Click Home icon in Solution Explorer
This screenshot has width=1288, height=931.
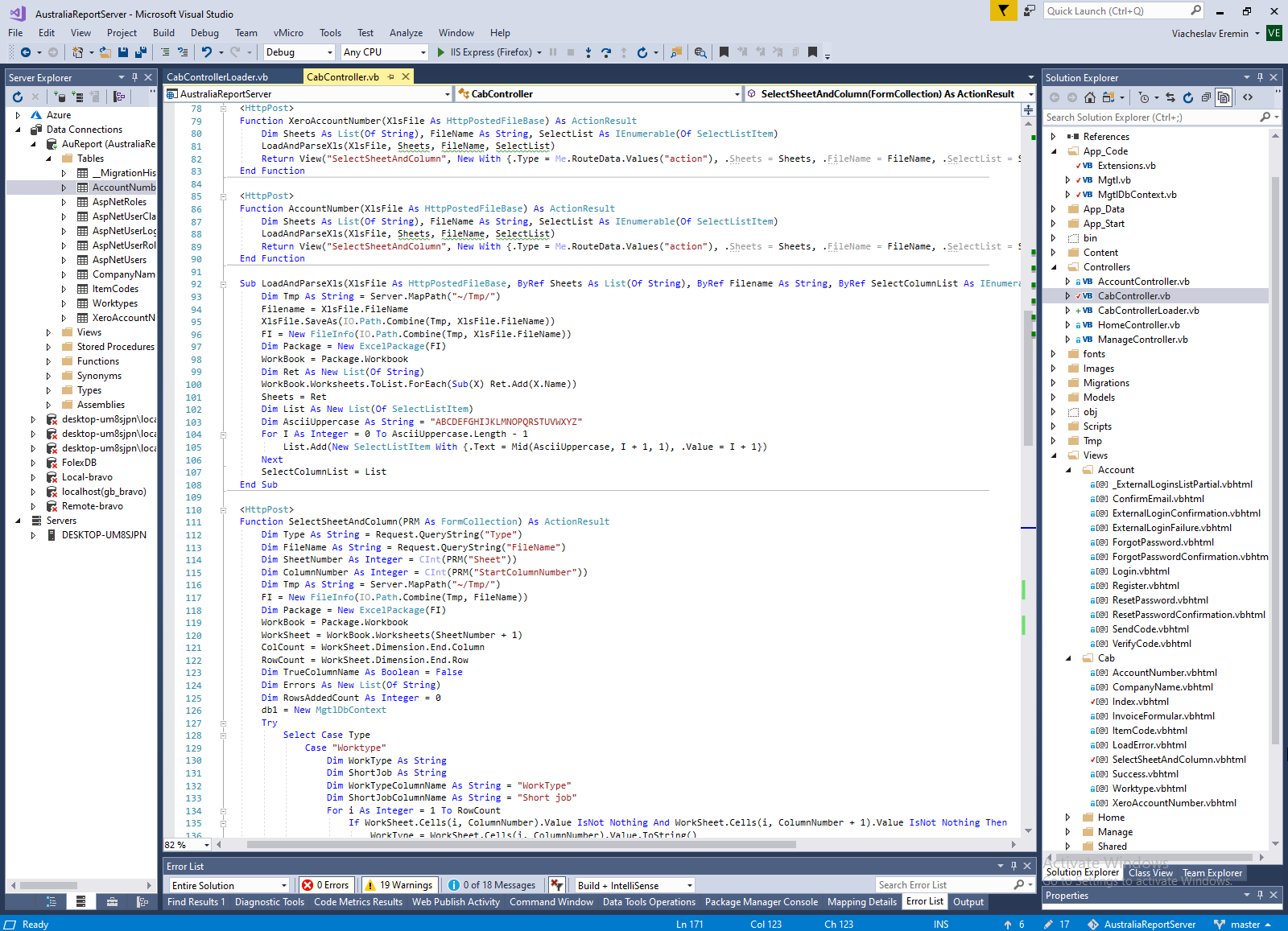pos(1089,97)
